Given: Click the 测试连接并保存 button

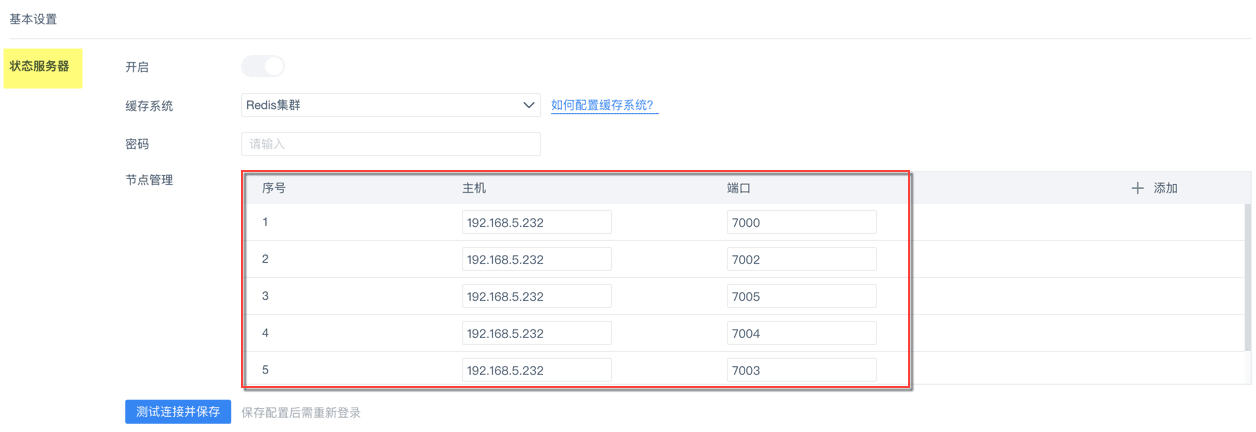Looking at the screenshot, I should [x=178, y=412].
